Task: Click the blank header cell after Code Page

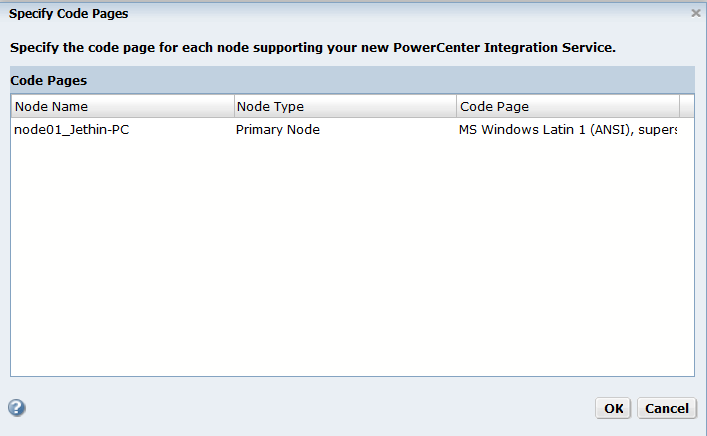Action: (687, 106)
